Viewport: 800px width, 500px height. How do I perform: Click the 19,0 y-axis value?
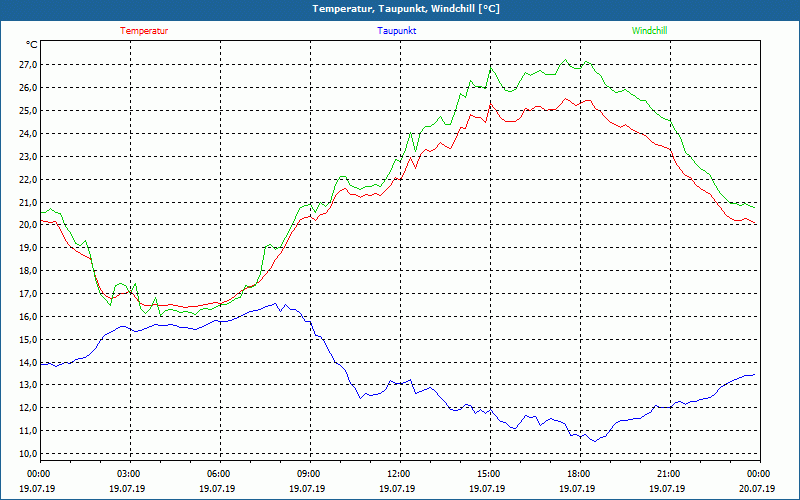pyautogui.click(x=28, y=247)
